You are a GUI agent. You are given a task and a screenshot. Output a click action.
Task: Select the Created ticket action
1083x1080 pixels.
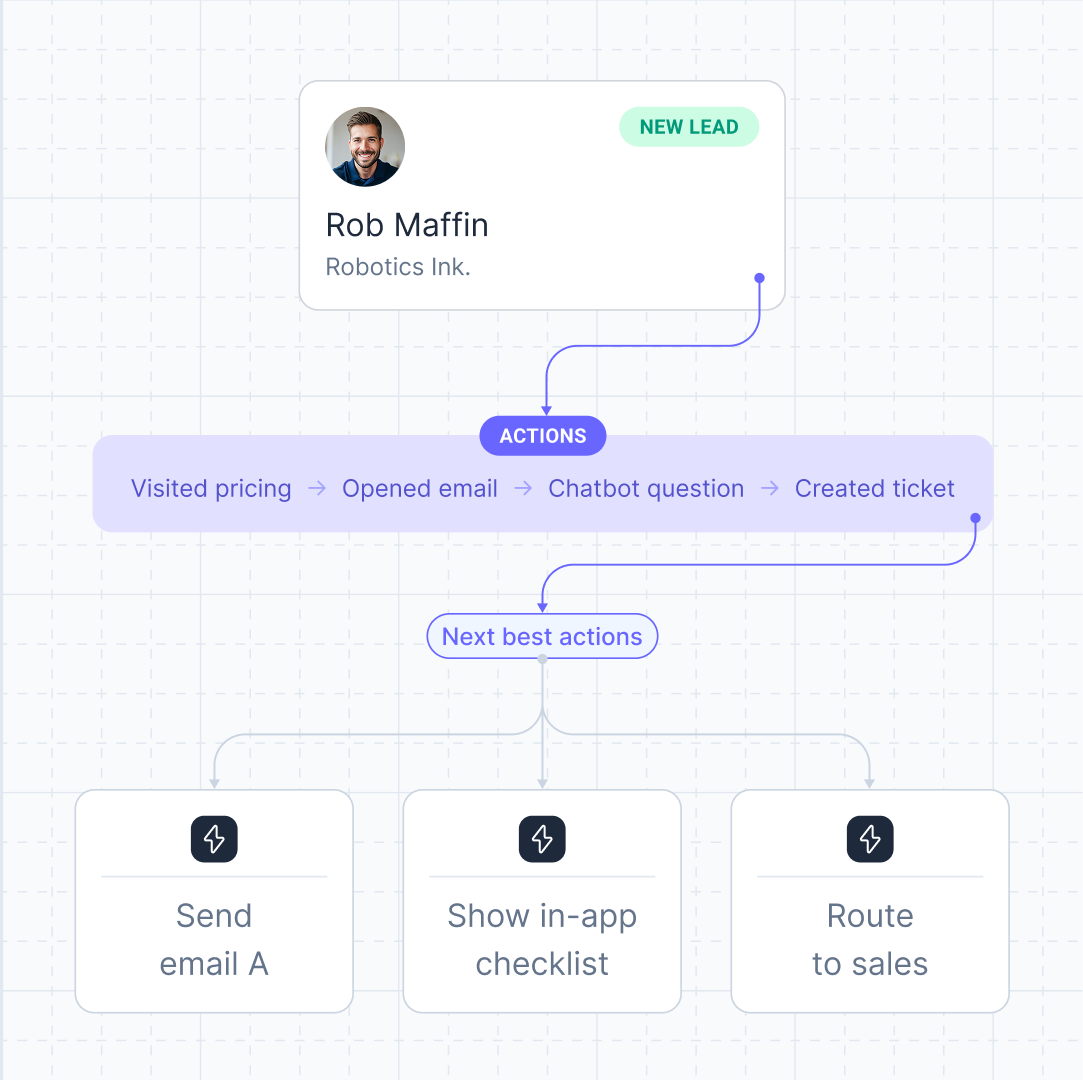pos(875,489)
